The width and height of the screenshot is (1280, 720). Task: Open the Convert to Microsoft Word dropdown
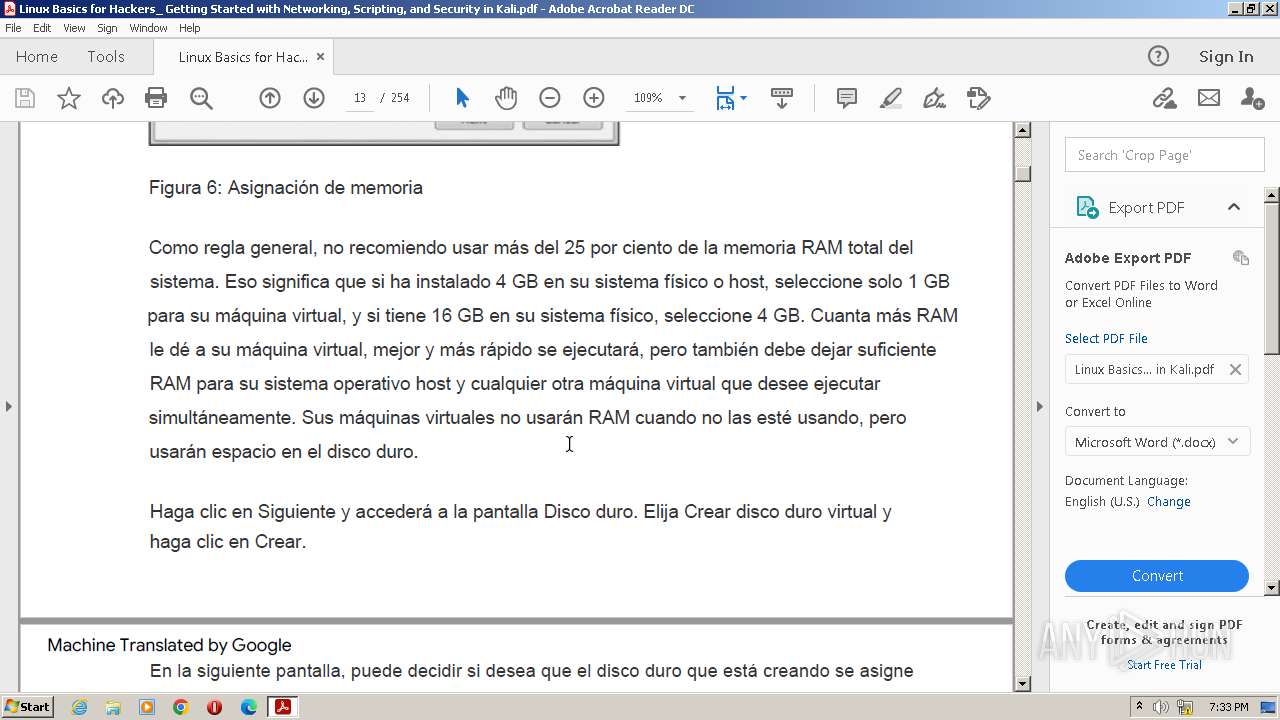(x=1157, y=442)
